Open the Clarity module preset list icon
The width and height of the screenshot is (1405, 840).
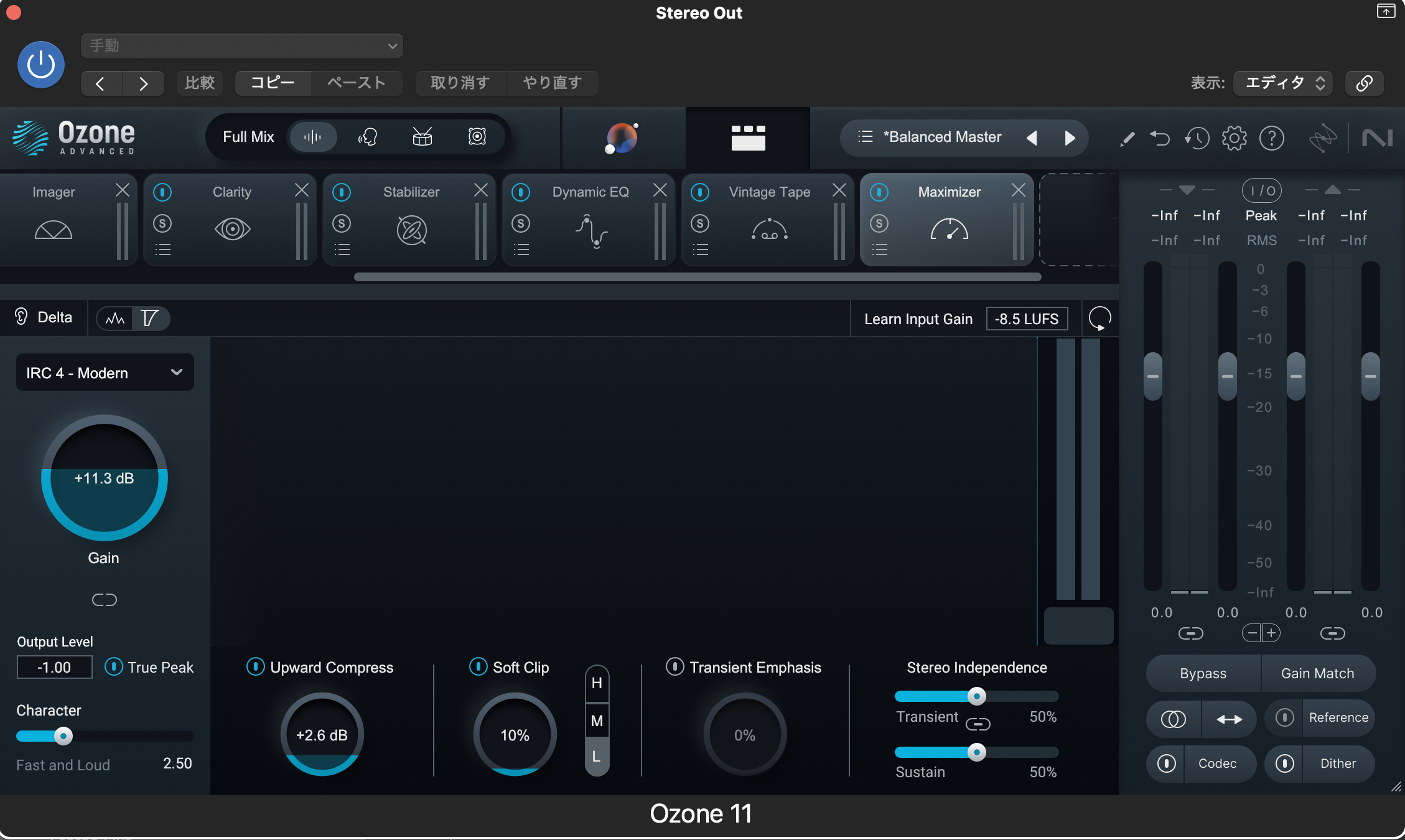click(x=163, y=250)
